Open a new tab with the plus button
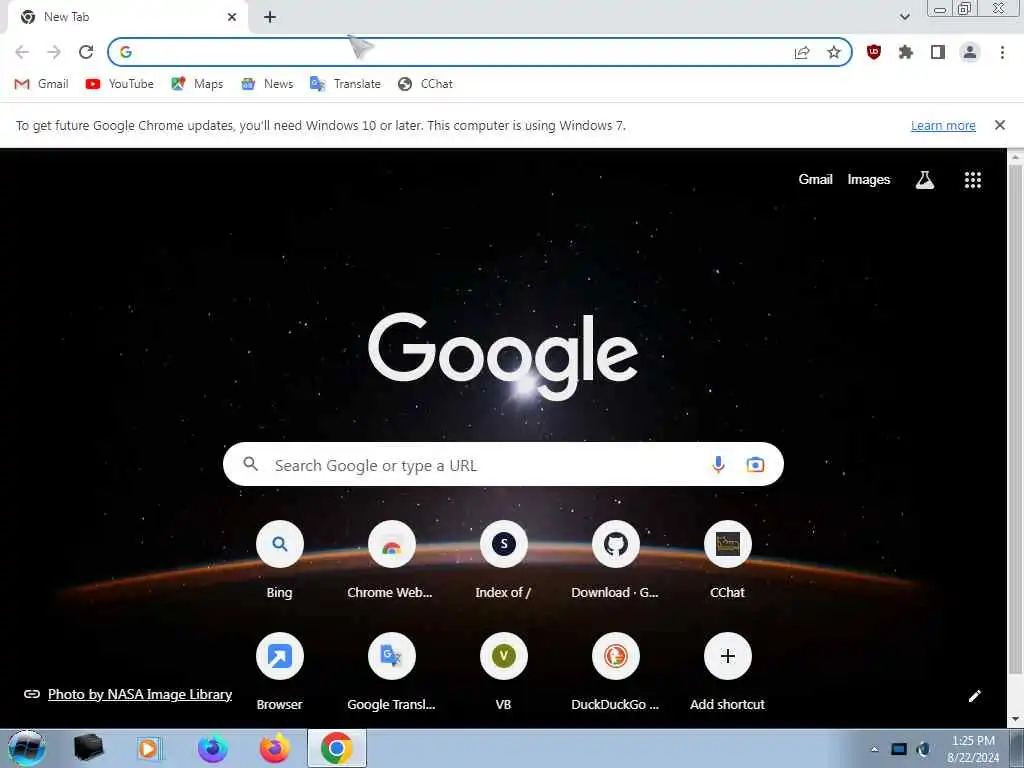The height and width of the screenshot is (768, 1024). [x=270, y=18]
